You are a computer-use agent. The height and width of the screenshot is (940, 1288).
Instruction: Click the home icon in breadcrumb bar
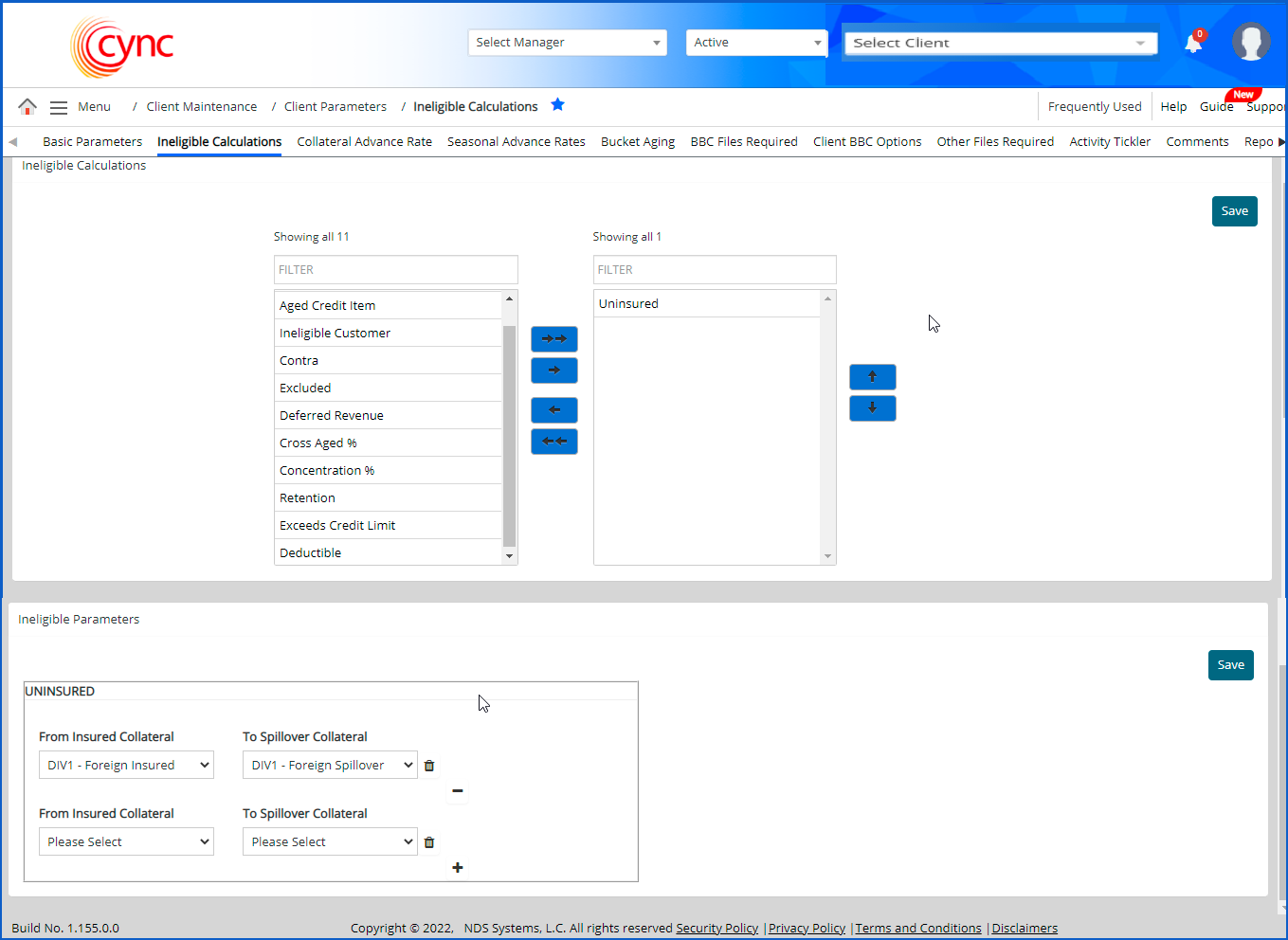point(27,106)
